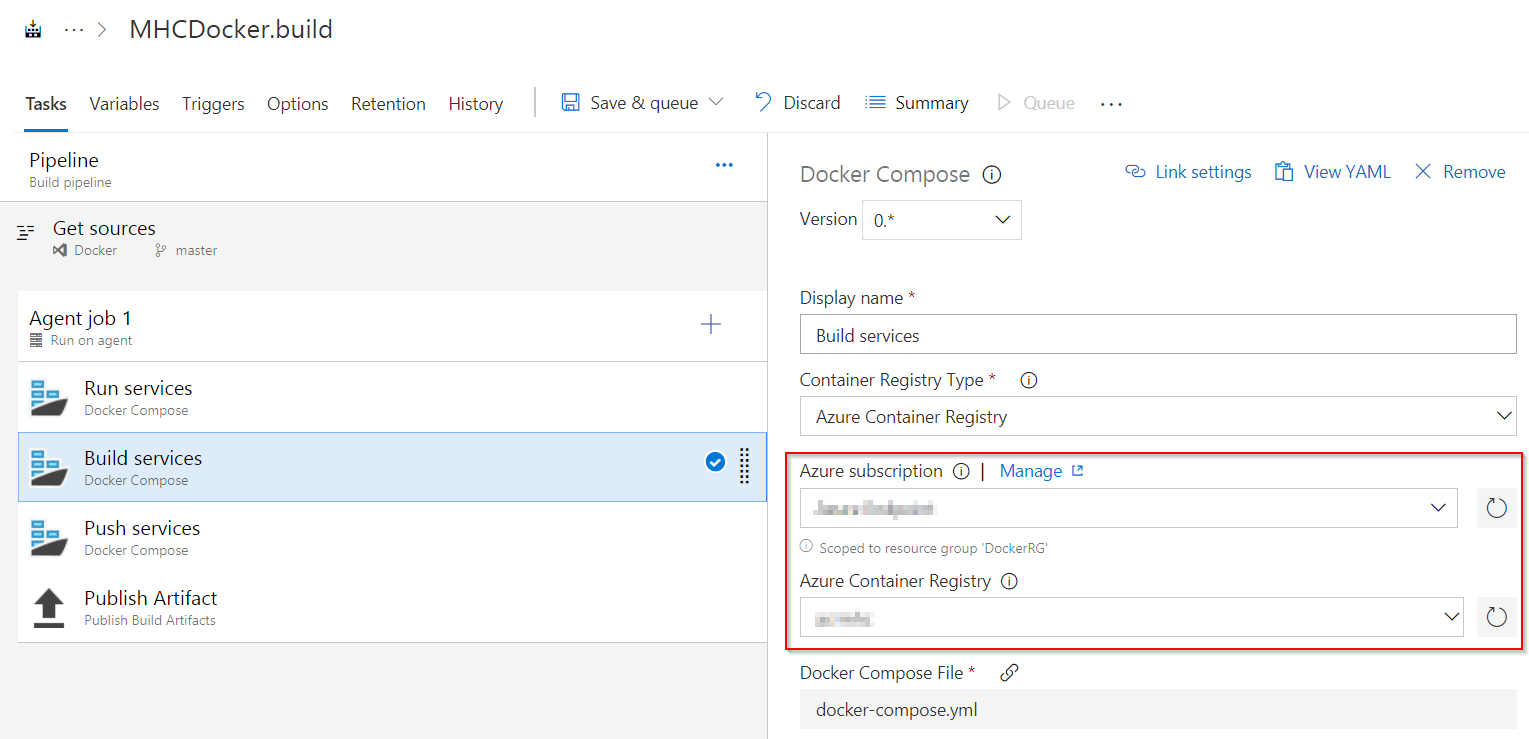Click the Build services drag handle
Viewport: 1529px width, 739px height.
click(744, 466)
